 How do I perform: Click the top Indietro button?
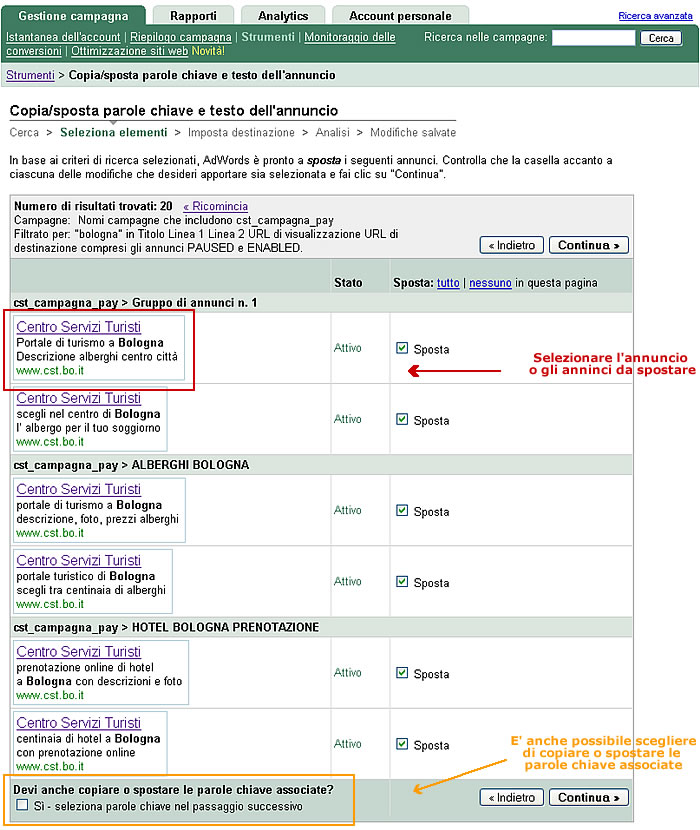click(x=511, y=245)
